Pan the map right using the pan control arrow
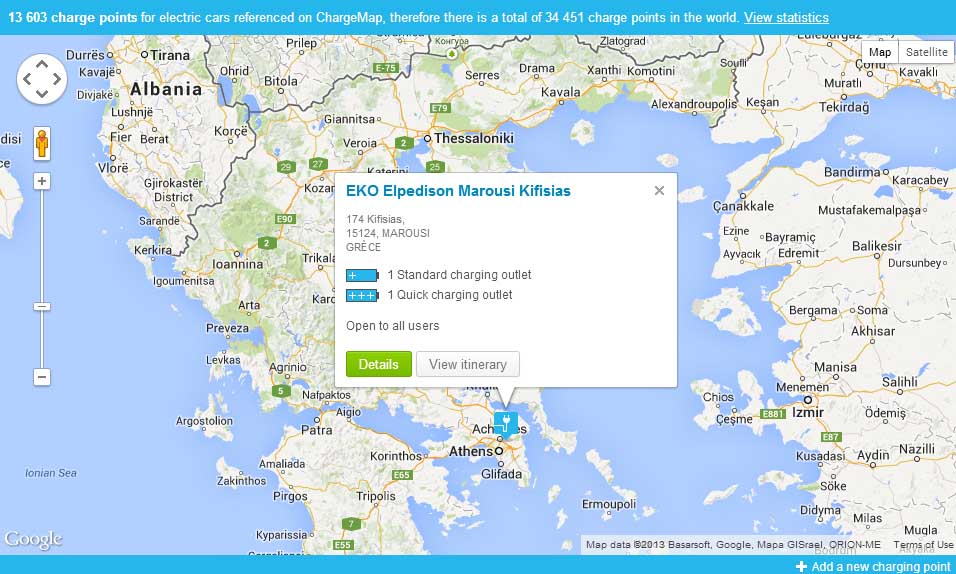This screenshot has height=574, width=956. point(57,79)
